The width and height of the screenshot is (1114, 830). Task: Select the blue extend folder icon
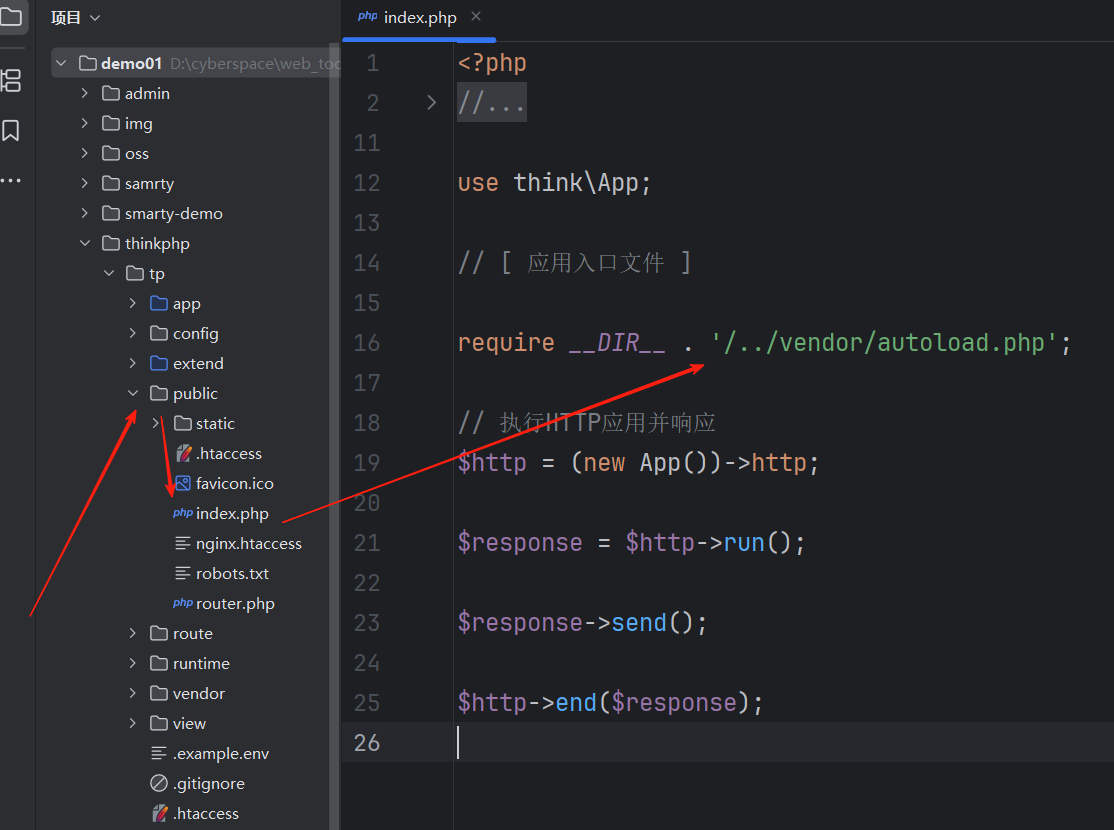(159, 363)
